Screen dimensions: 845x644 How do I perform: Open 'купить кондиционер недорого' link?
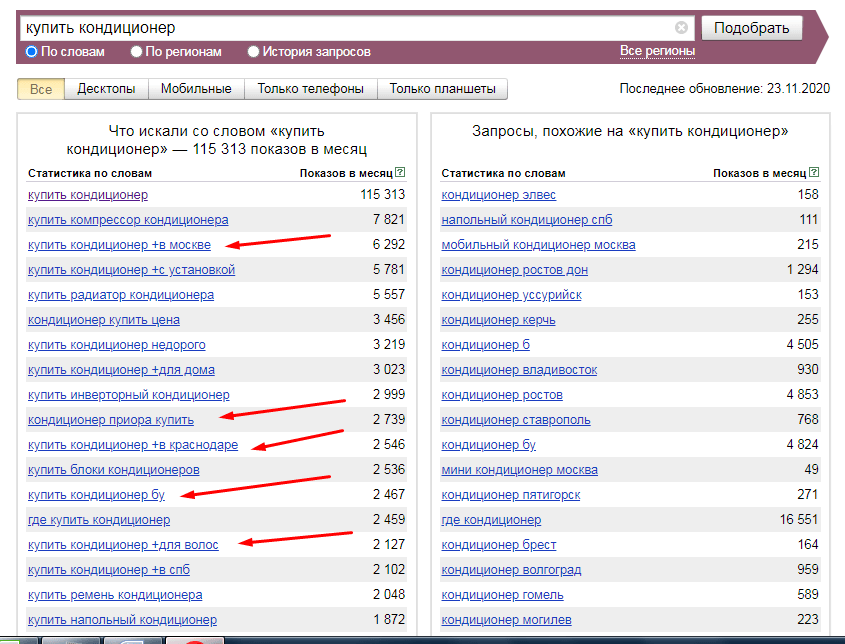116,345
